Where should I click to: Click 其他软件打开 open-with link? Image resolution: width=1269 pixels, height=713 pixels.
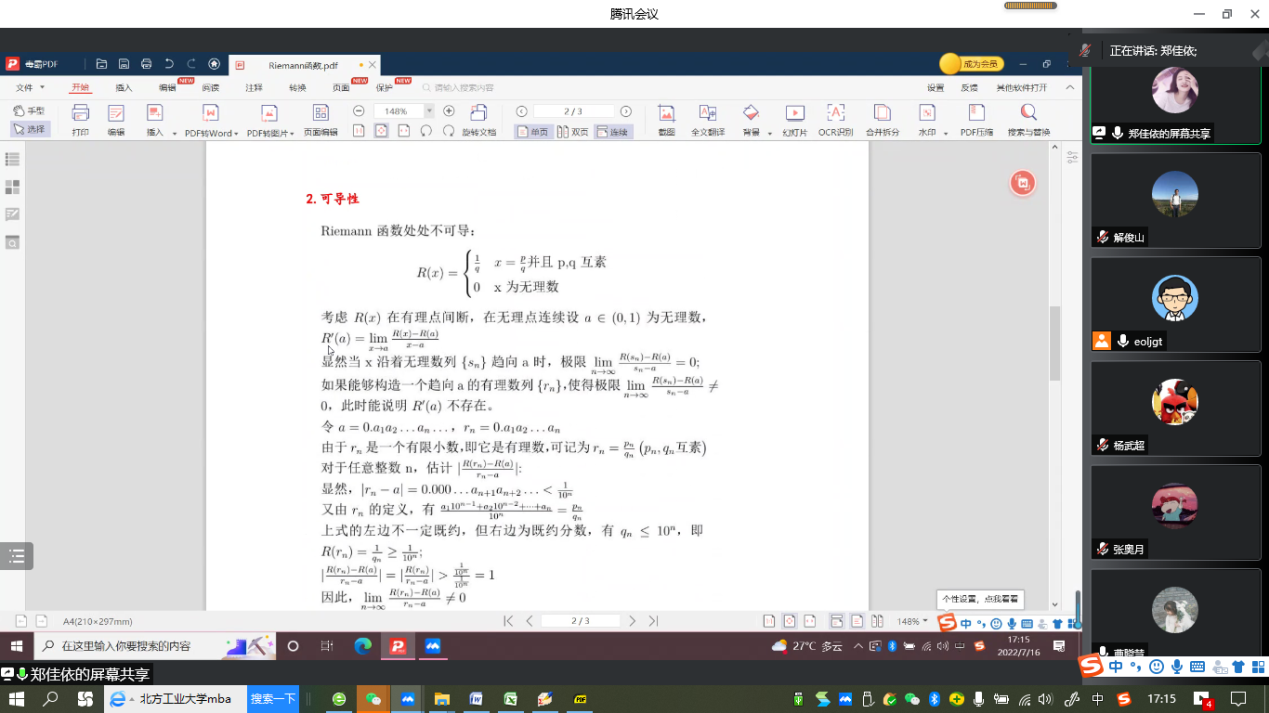(1021, 88)
